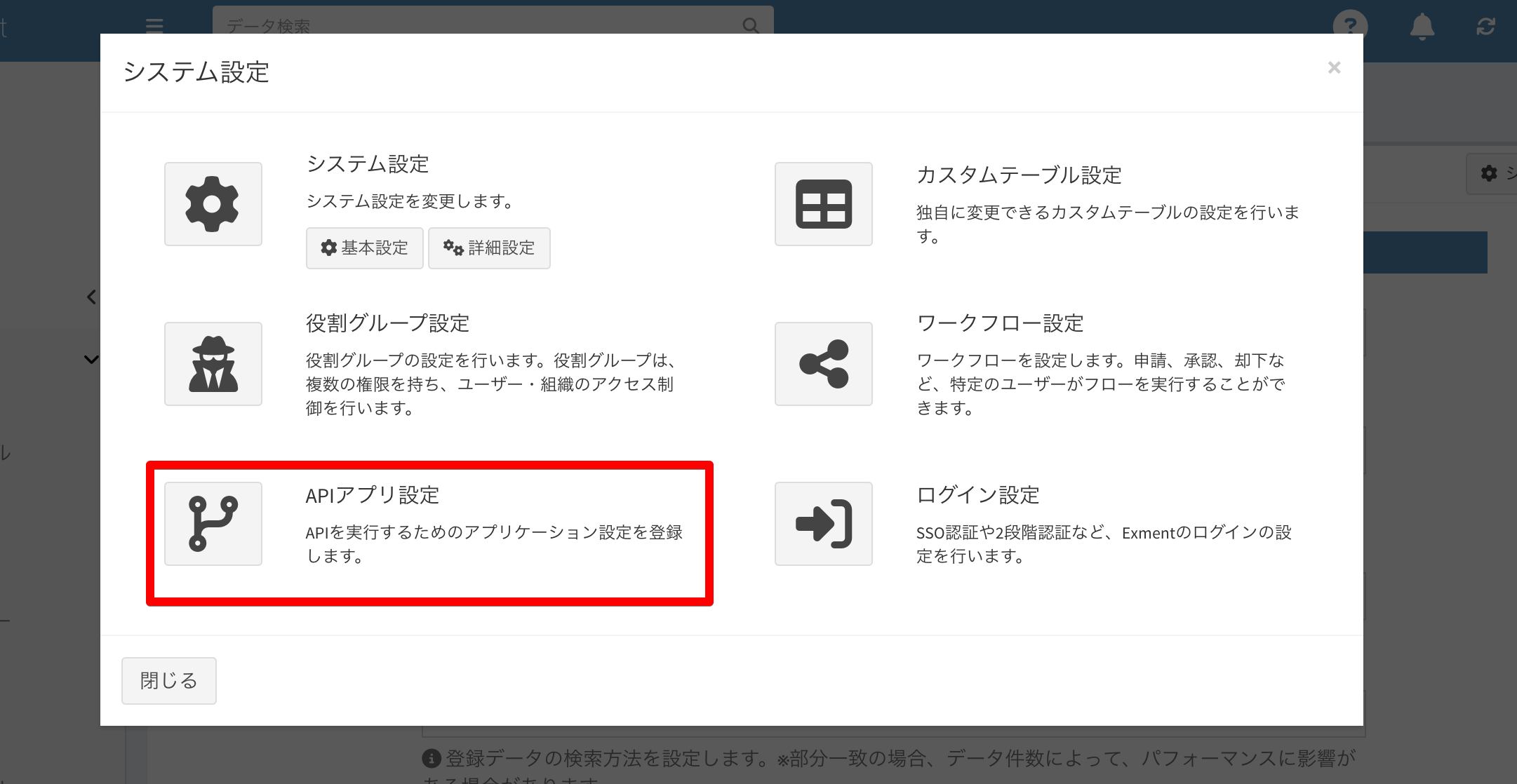
Task: Close the システム設定 dialog with X
Action: pos(1334,68)
